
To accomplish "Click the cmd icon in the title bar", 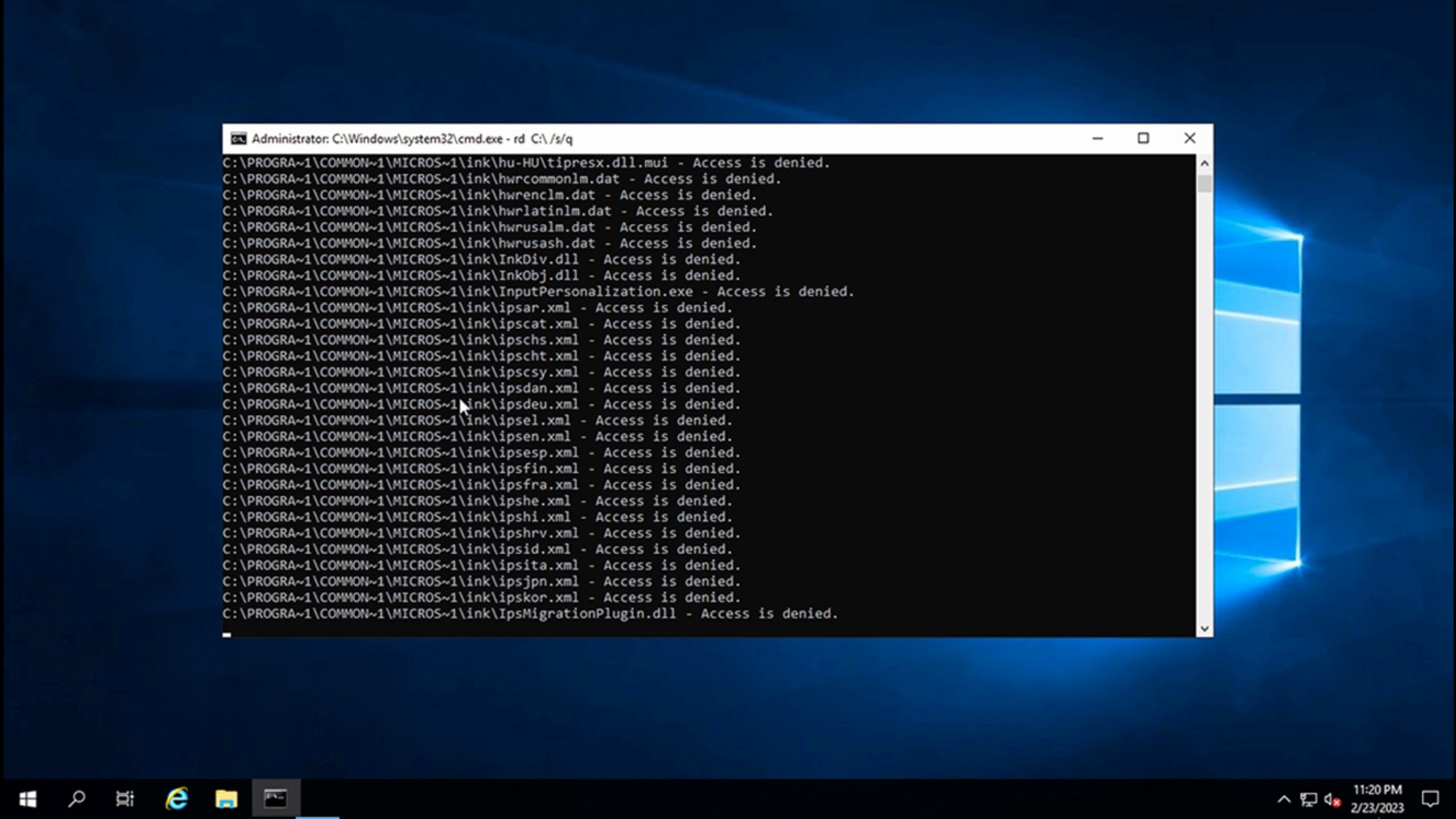I will [238, 138].
